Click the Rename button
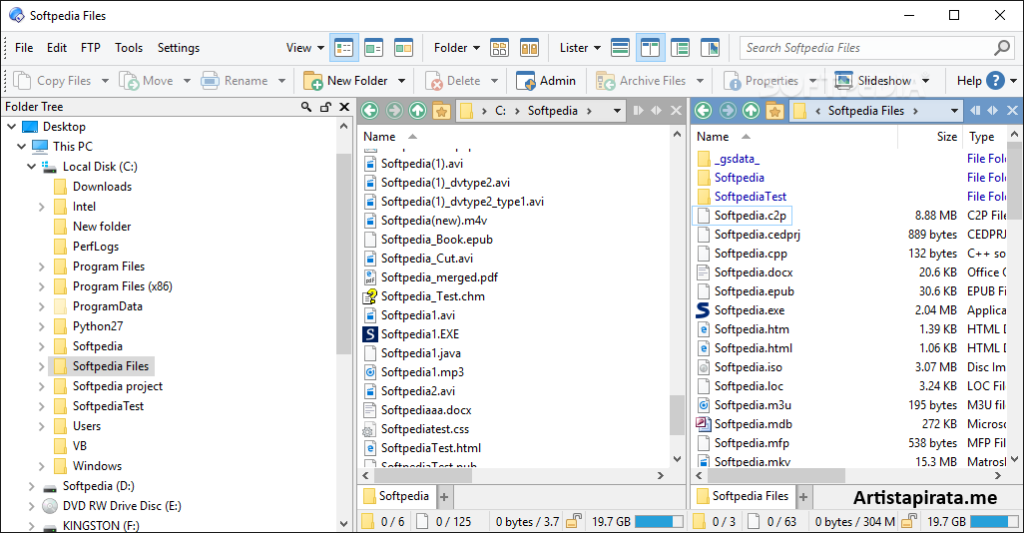This screenshot has width=1024, height=533. tap(234, 80)
